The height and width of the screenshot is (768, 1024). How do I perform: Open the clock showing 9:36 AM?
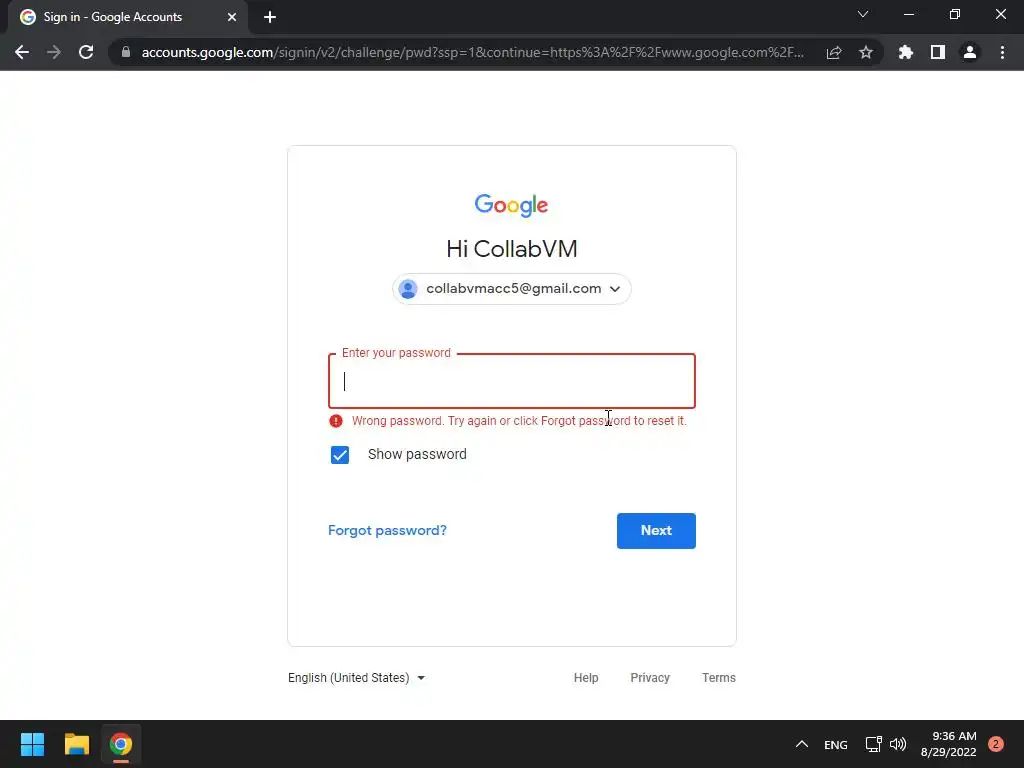click(948, 744)
